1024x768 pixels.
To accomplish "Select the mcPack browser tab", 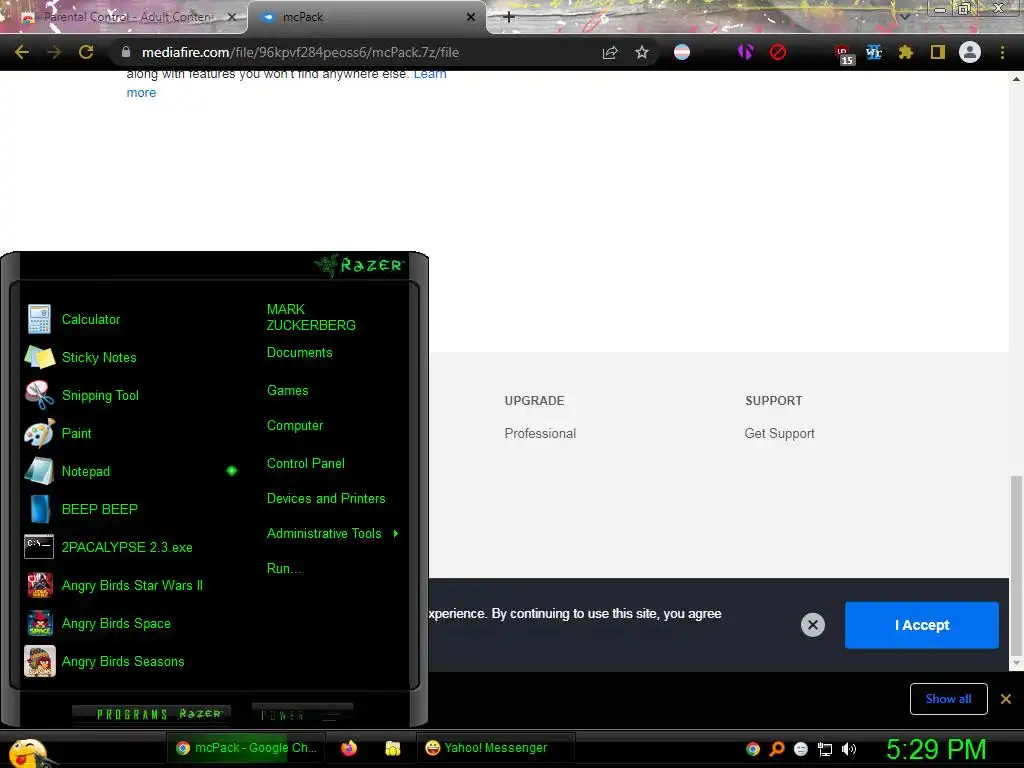I will click(367, 17).
